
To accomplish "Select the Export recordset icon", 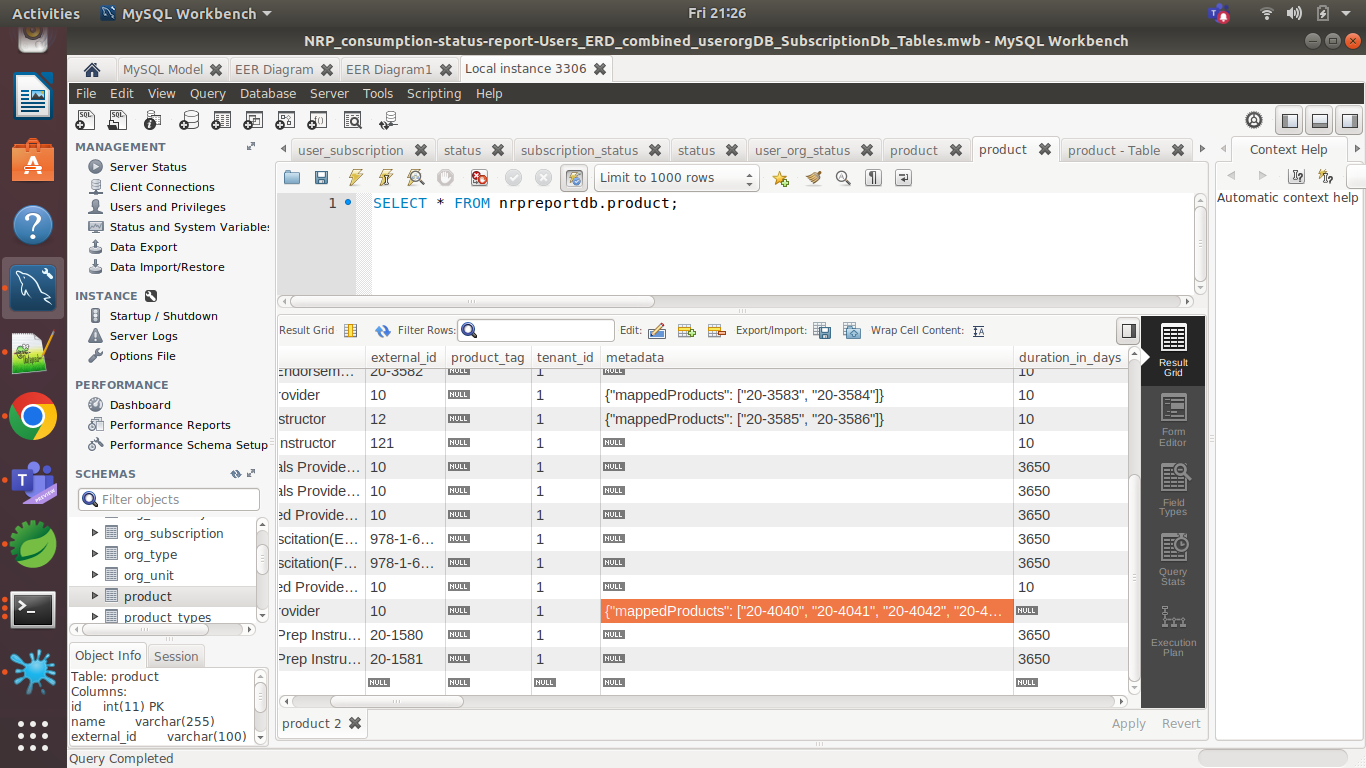I will tap(822, 330).
